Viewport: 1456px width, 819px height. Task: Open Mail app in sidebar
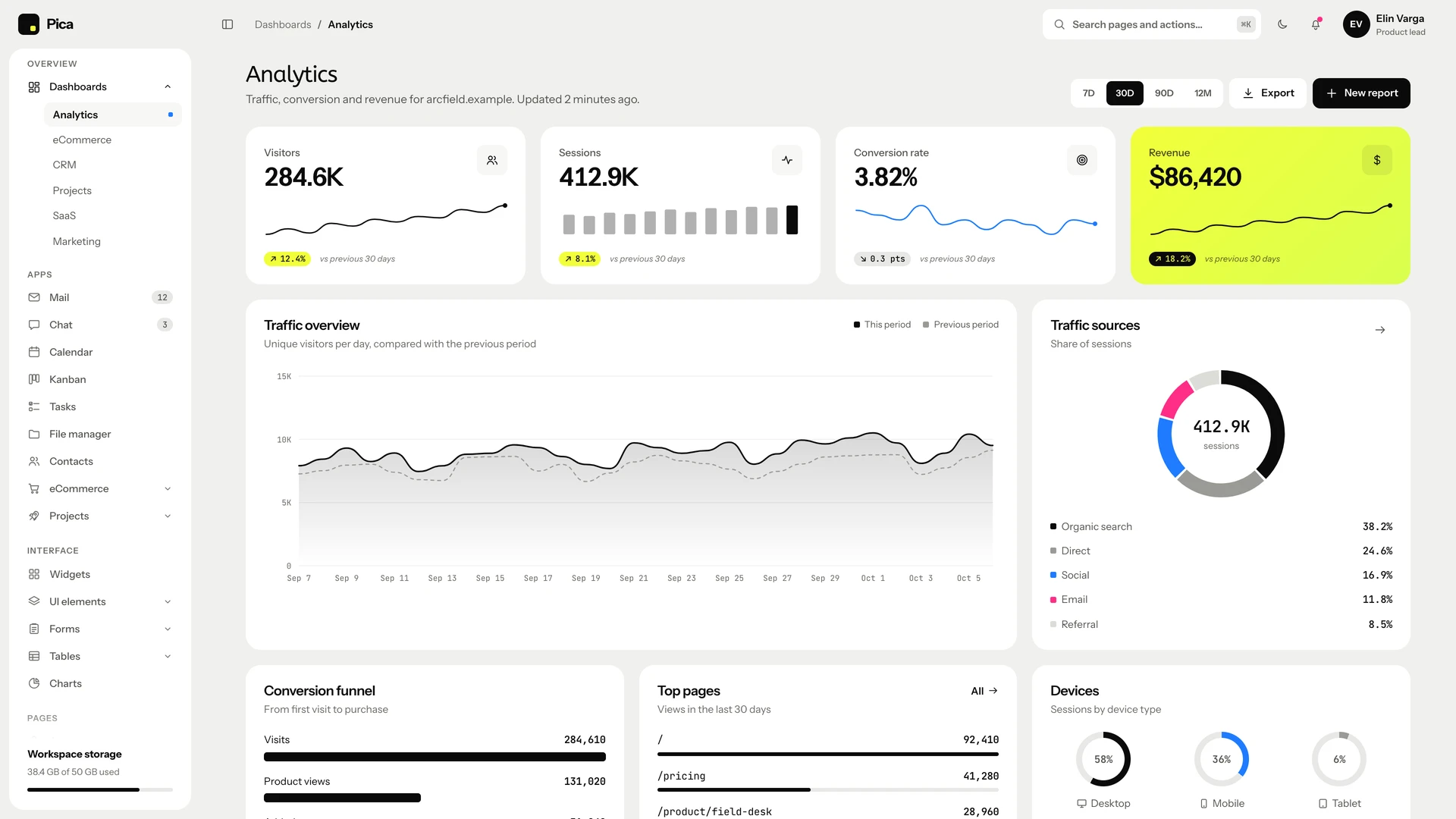[x=100, y=297]
